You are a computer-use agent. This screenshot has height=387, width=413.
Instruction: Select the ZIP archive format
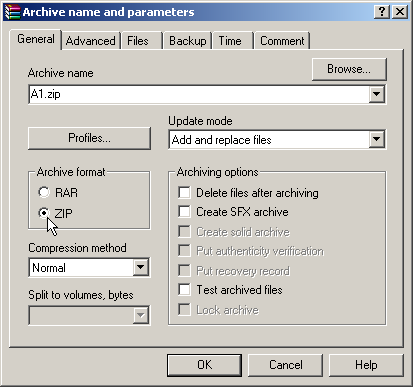coord(44,213)
